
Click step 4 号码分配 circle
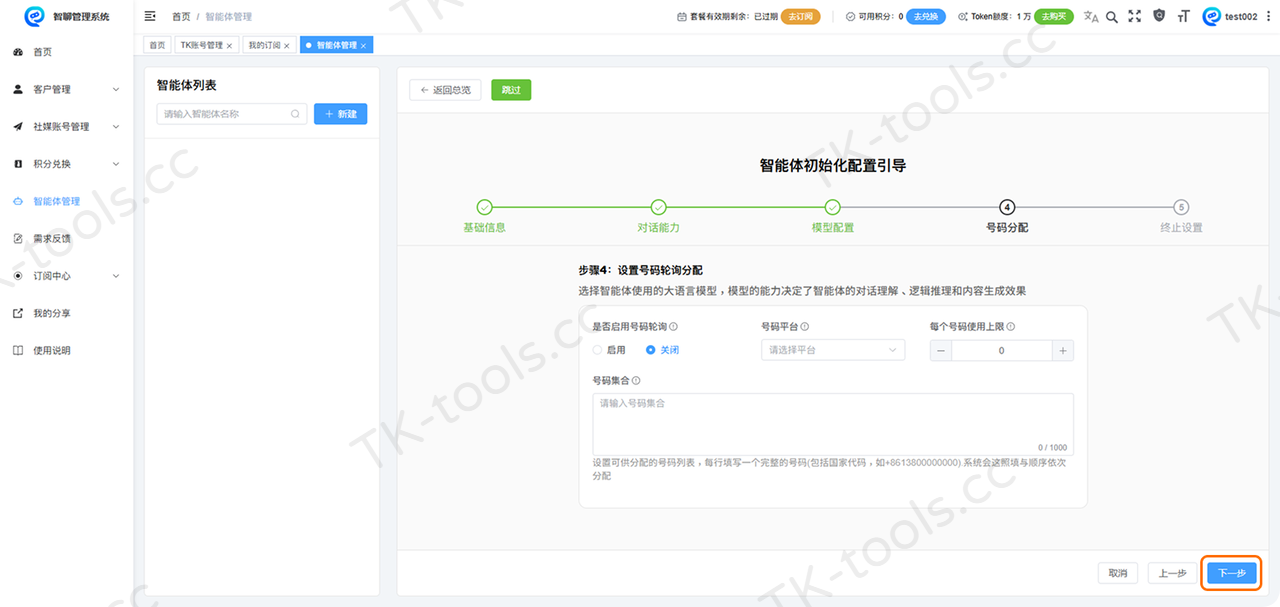(x=1007, y=207)
